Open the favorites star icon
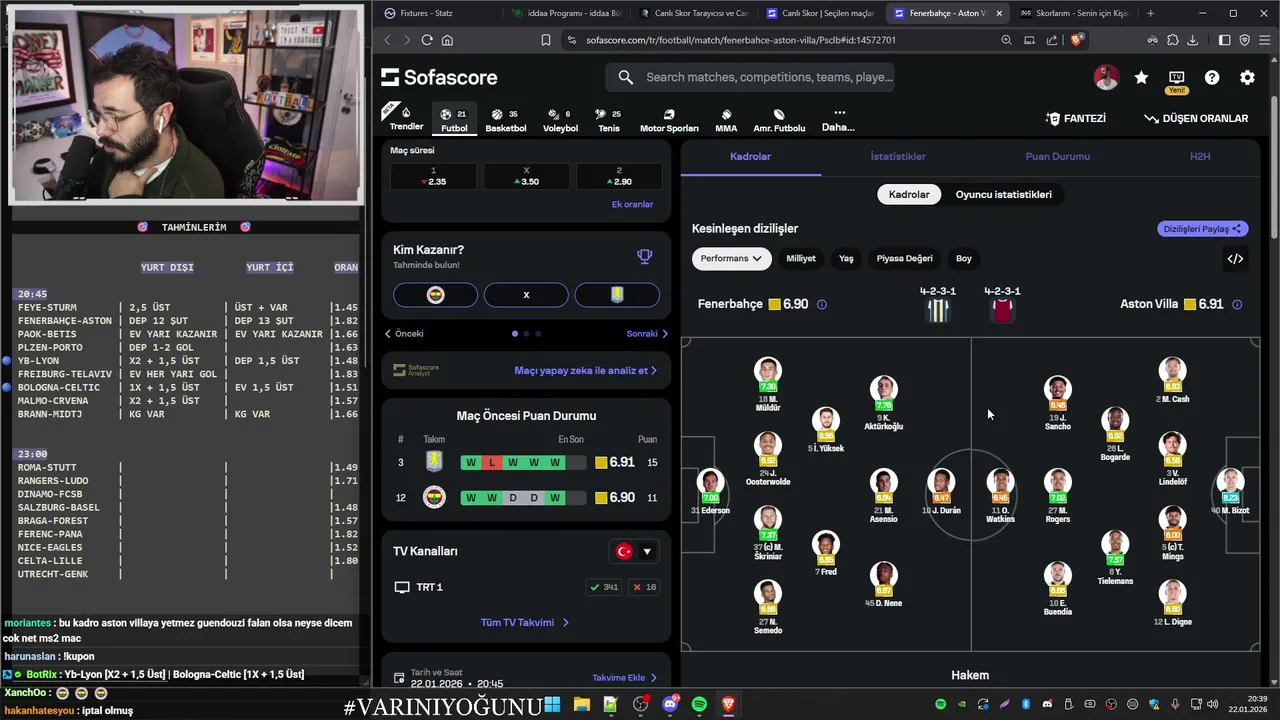 coord(1141,77)
